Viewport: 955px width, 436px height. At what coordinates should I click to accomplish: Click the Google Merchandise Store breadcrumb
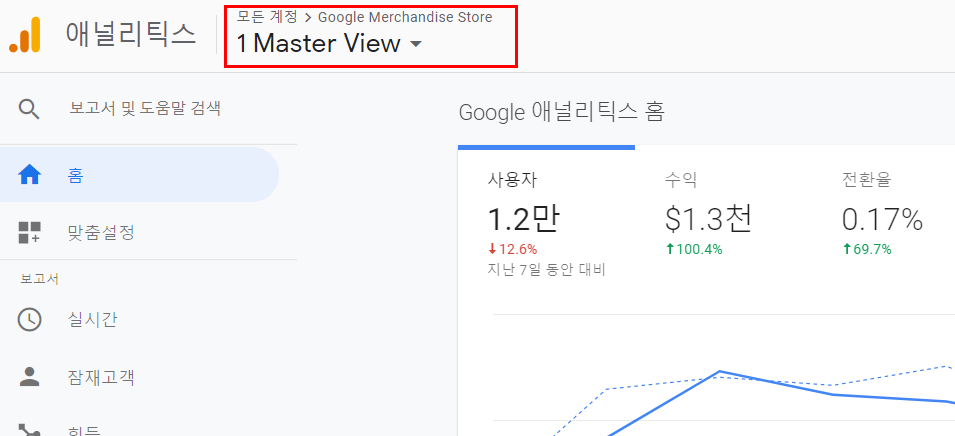(x=405, y=17)
